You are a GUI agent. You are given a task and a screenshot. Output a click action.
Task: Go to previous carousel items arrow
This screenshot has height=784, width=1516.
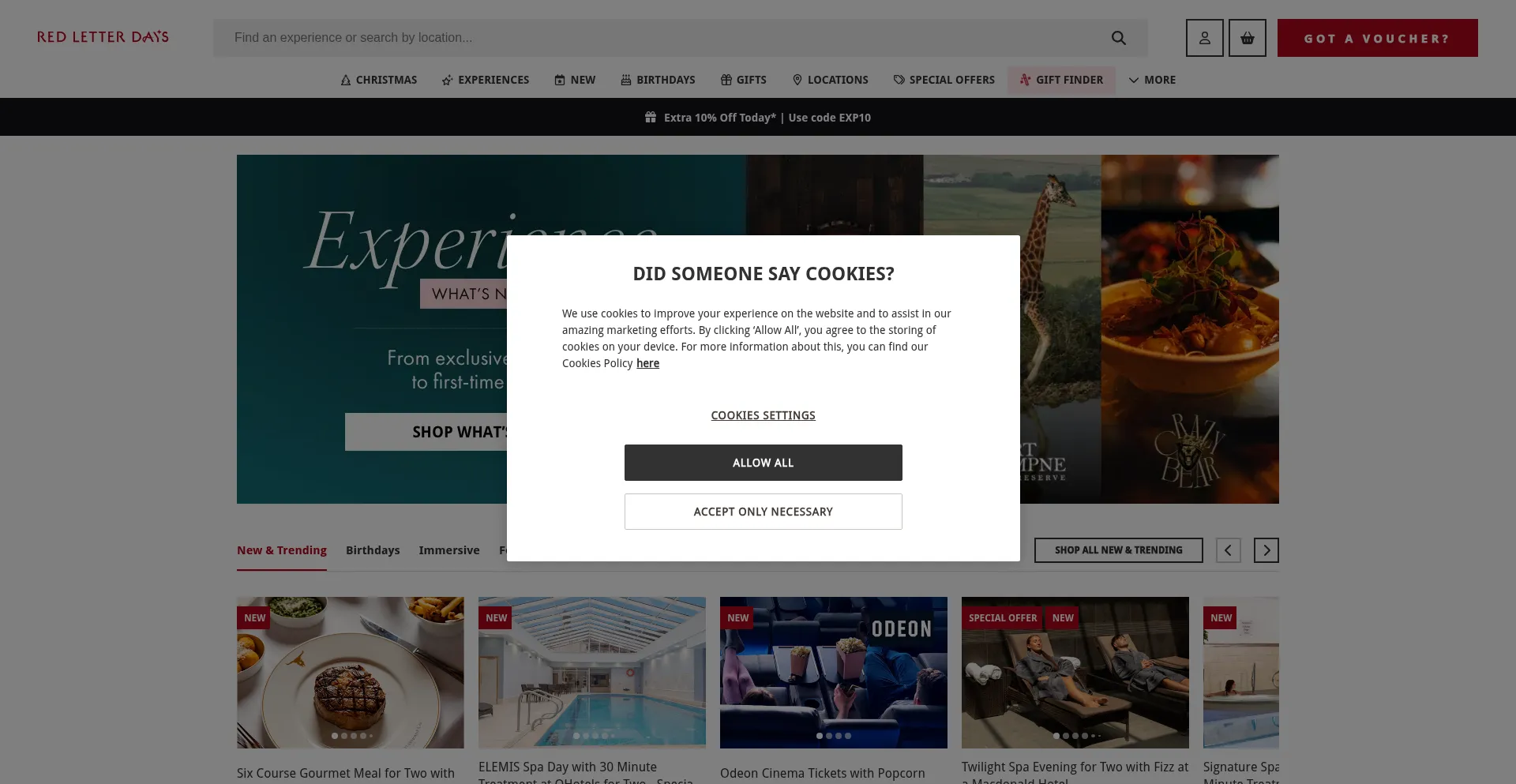1228,550
